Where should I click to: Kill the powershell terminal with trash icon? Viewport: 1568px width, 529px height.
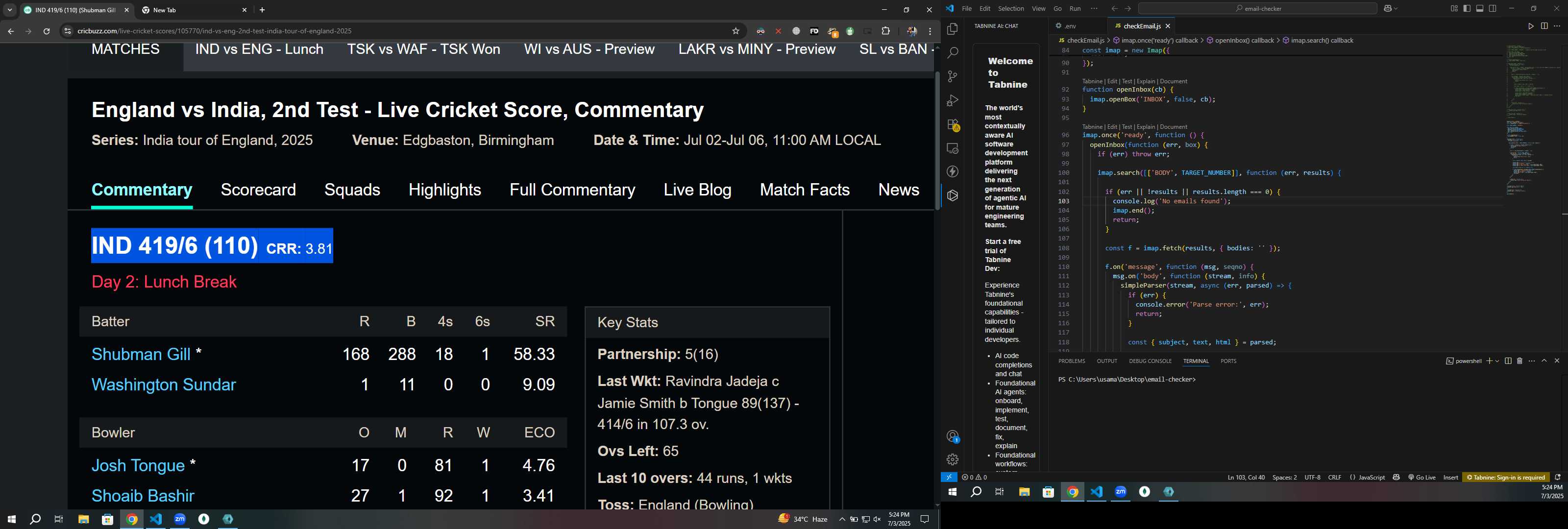[1519, 361]
